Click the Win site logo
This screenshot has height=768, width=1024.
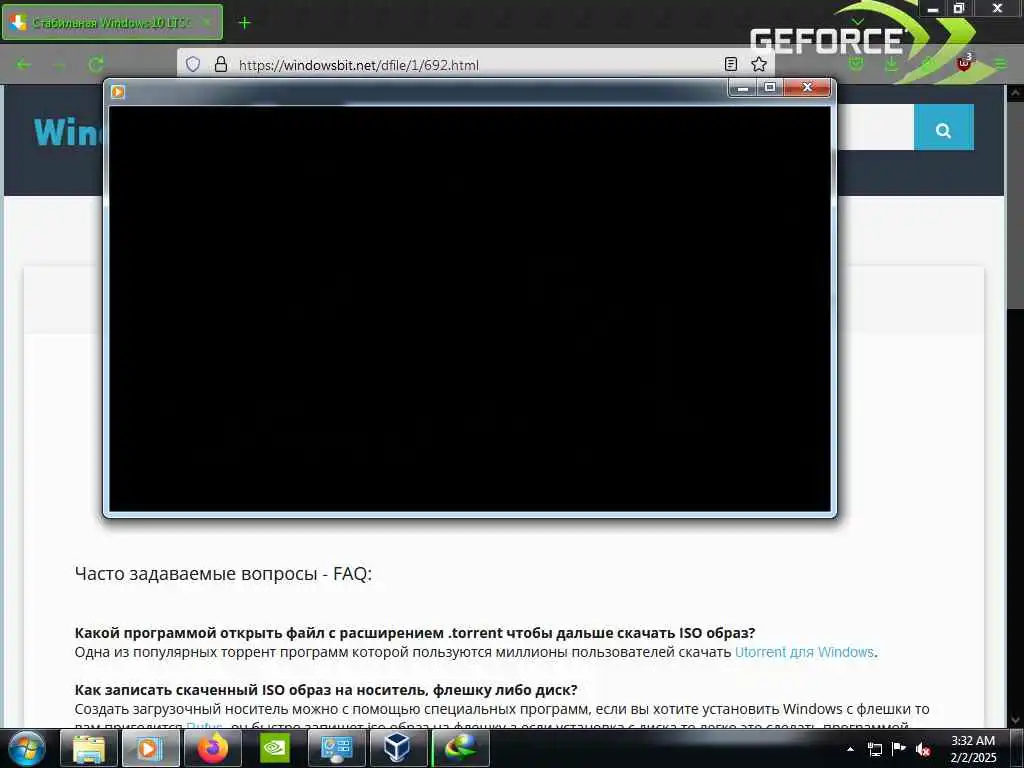69,131
